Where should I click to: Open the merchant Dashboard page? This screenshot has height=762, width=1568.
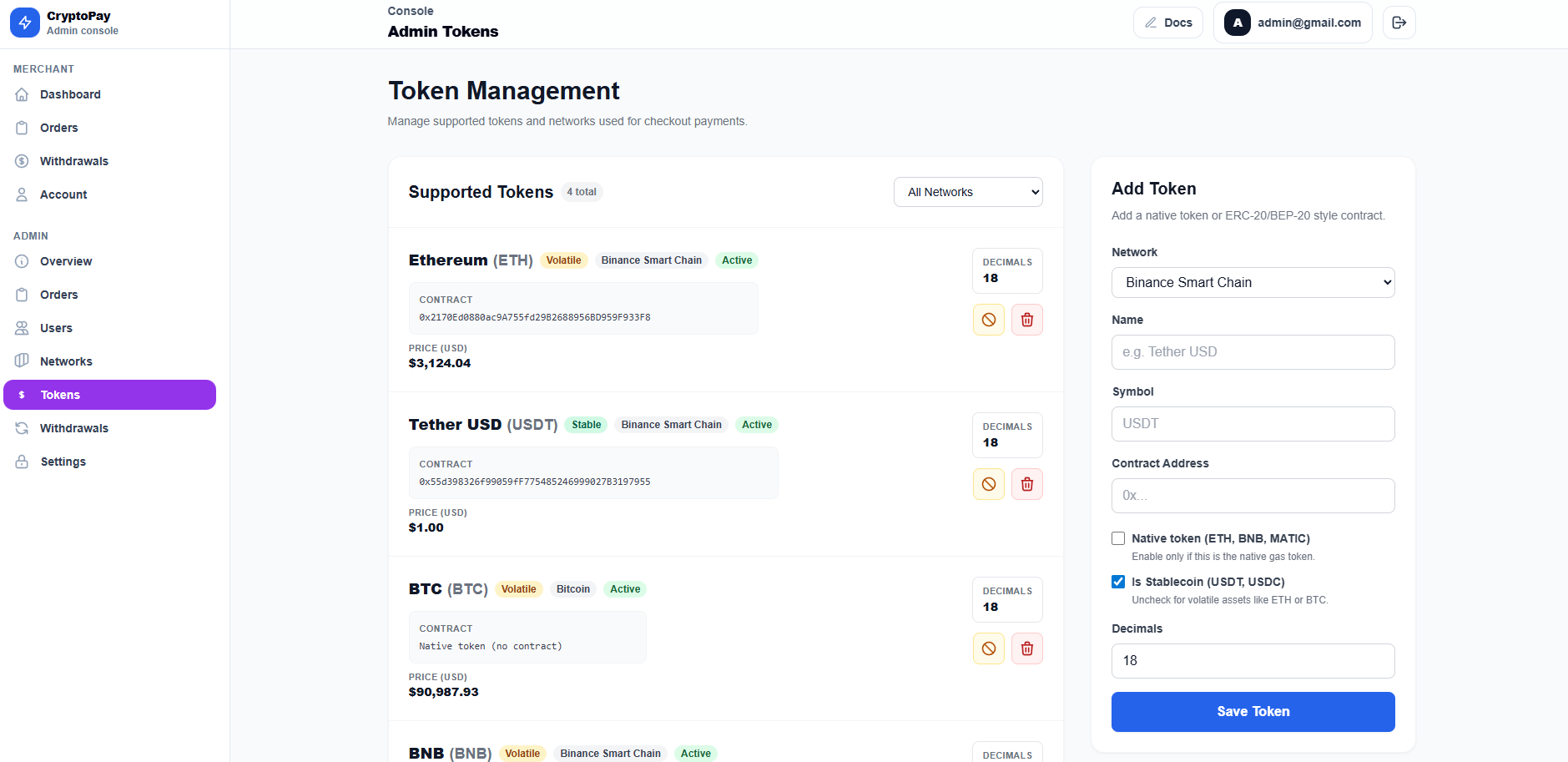tap(70, 94)
